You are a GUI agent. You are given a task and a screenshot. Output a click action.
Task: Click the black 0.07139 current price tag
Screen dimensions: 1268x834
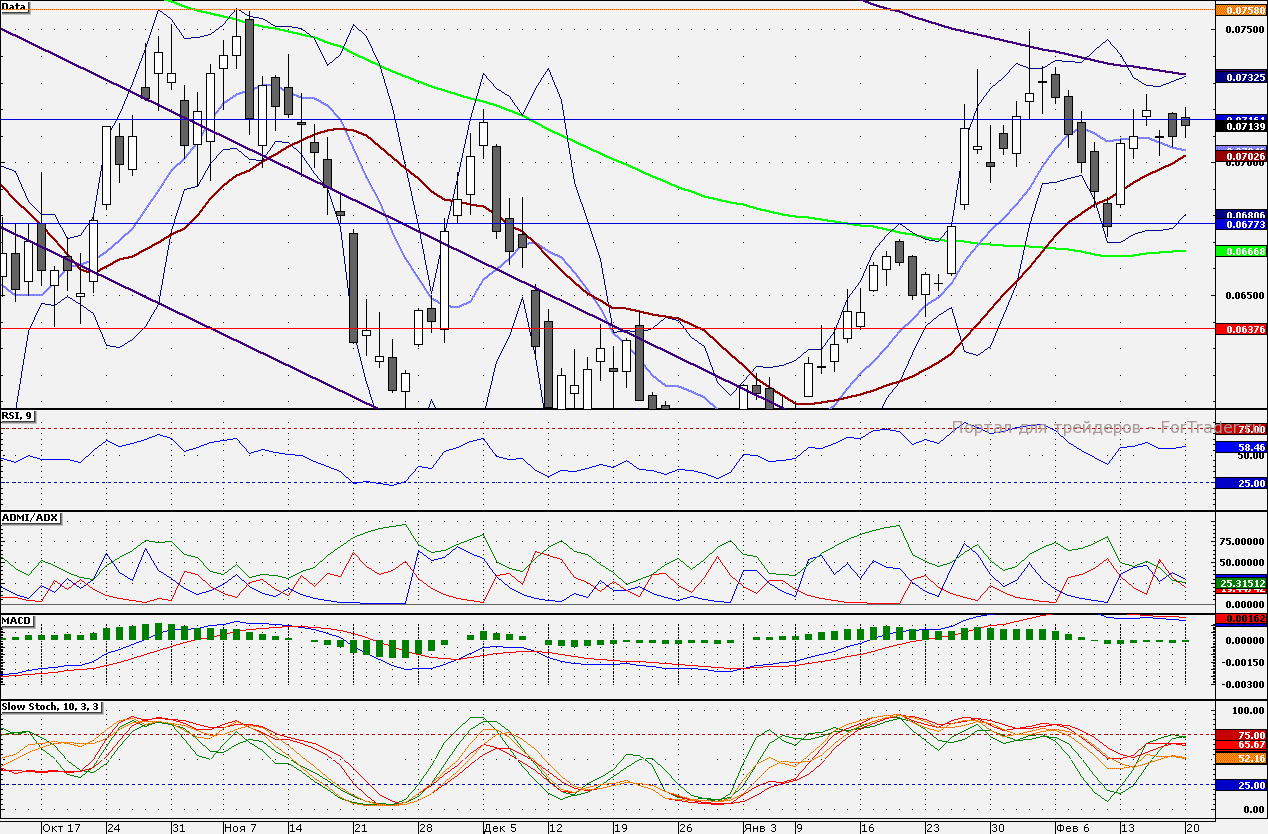tap(1239, 127)
